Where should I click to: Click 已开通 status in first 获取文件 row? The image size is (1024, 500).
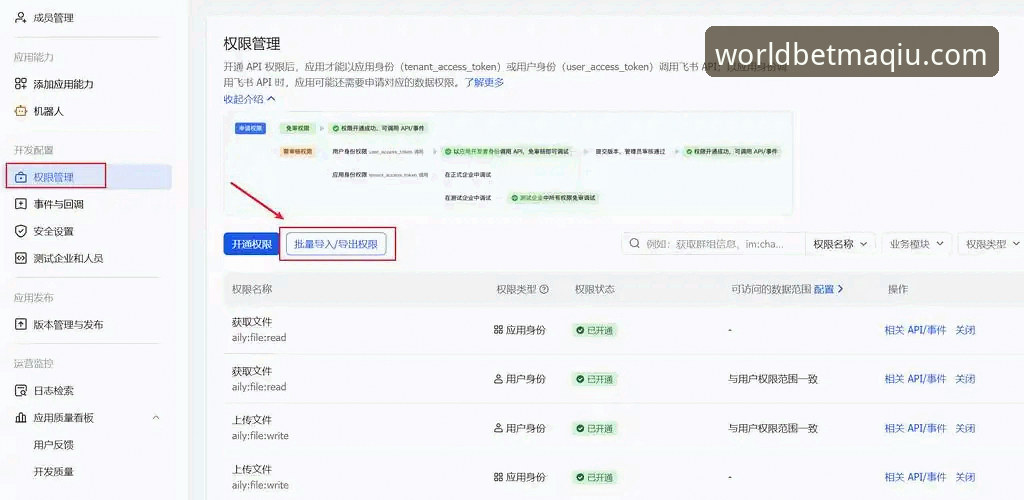(x=594, y=330)
